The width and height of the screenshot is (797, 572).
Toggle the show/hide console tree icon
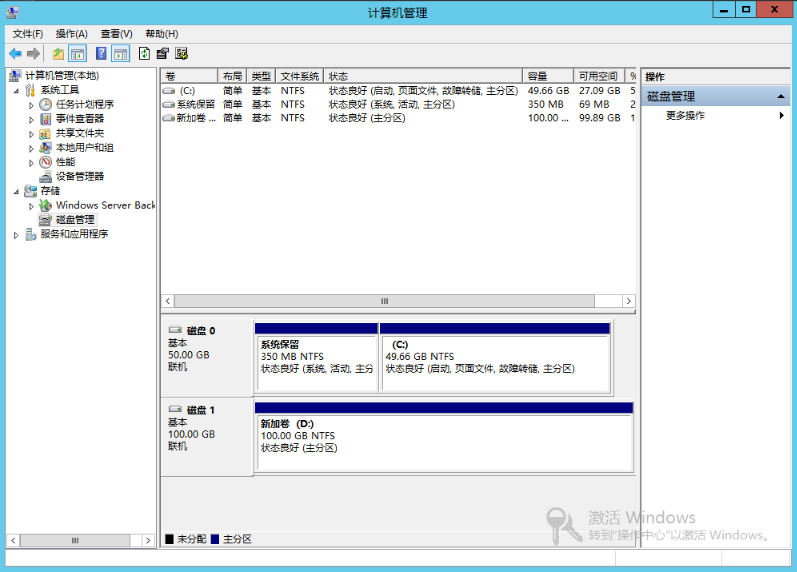[77, 53]
